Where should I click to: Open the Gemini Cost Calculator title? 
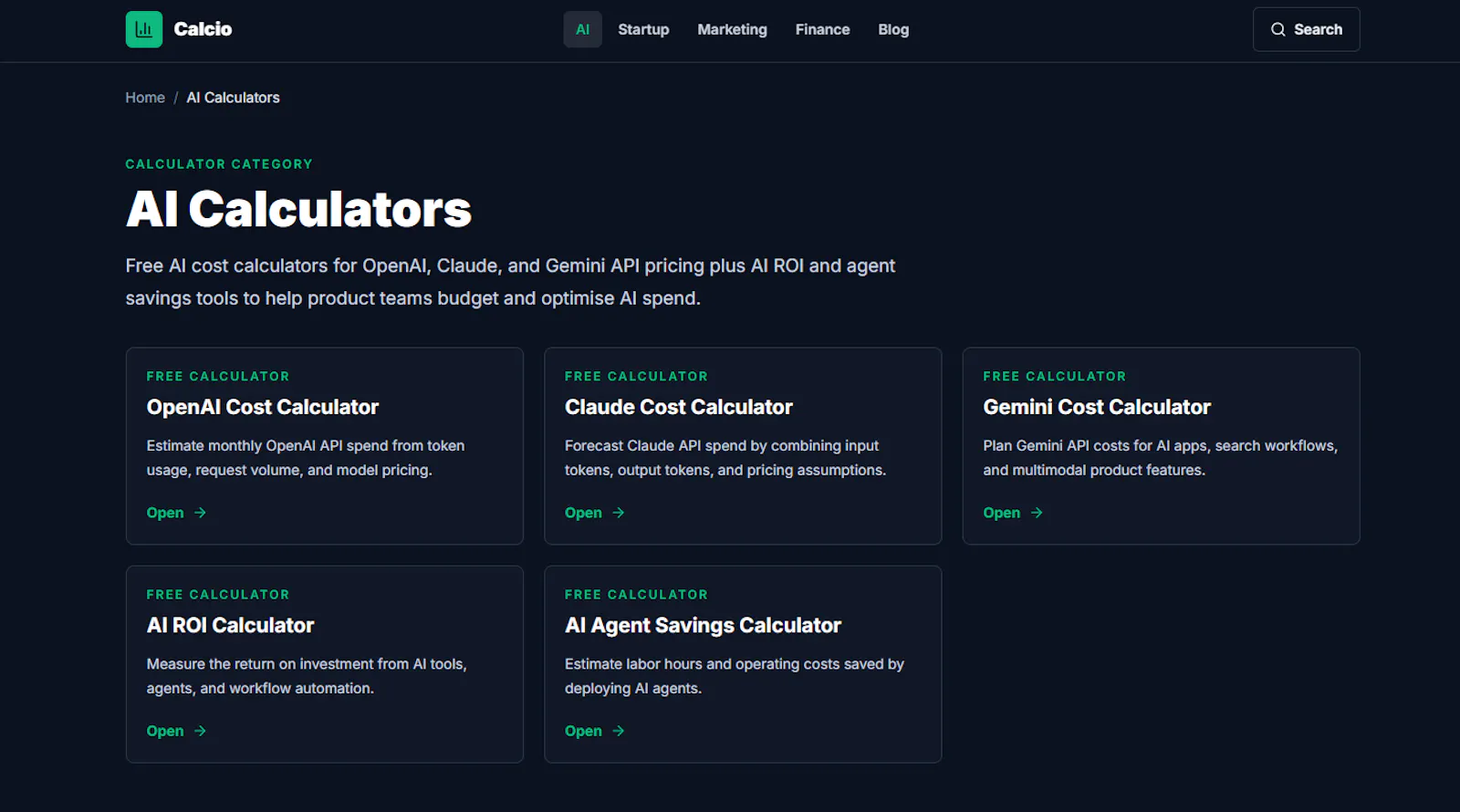click(1097, 407)
